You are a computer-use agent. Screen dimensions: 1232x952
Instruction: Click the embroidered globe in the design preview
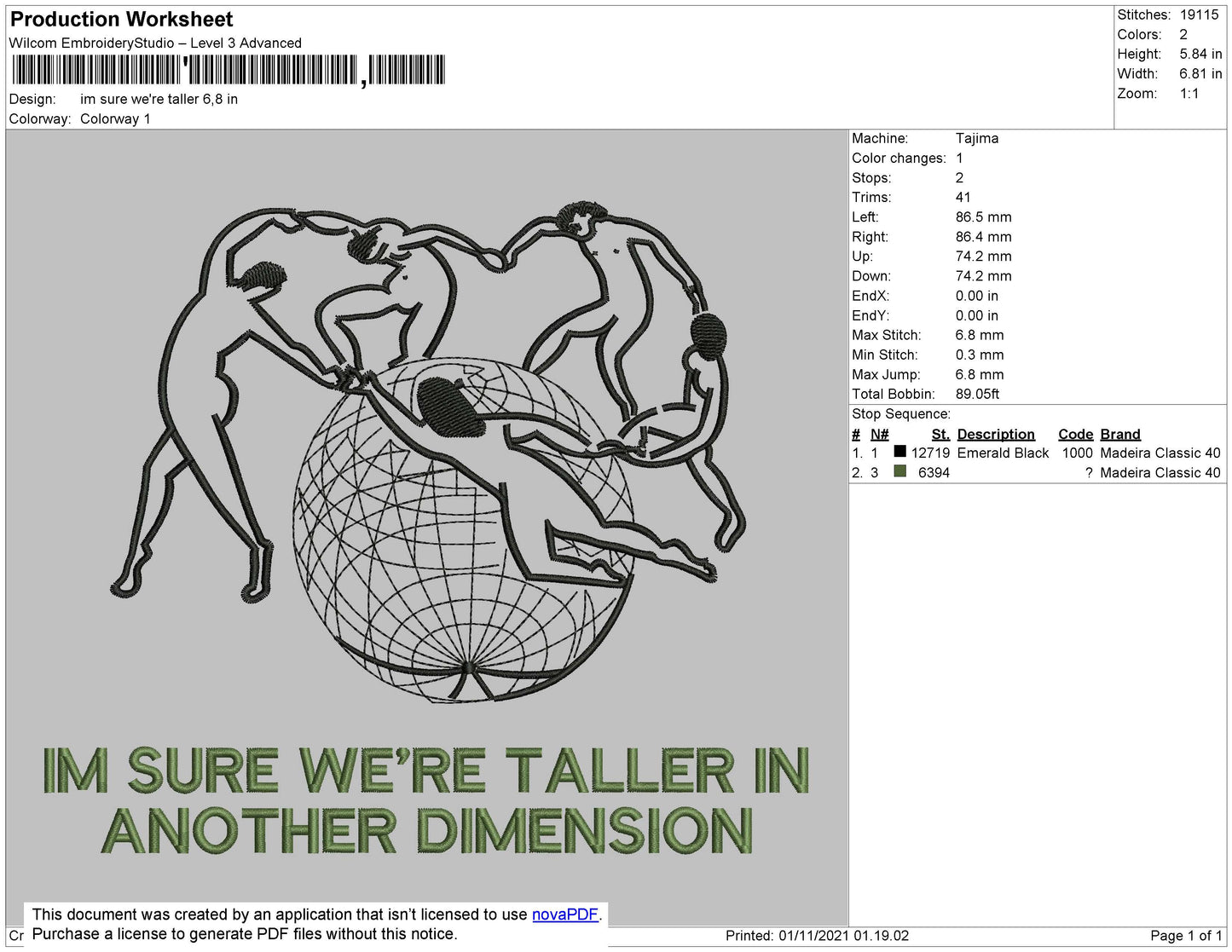click(465, 528)
